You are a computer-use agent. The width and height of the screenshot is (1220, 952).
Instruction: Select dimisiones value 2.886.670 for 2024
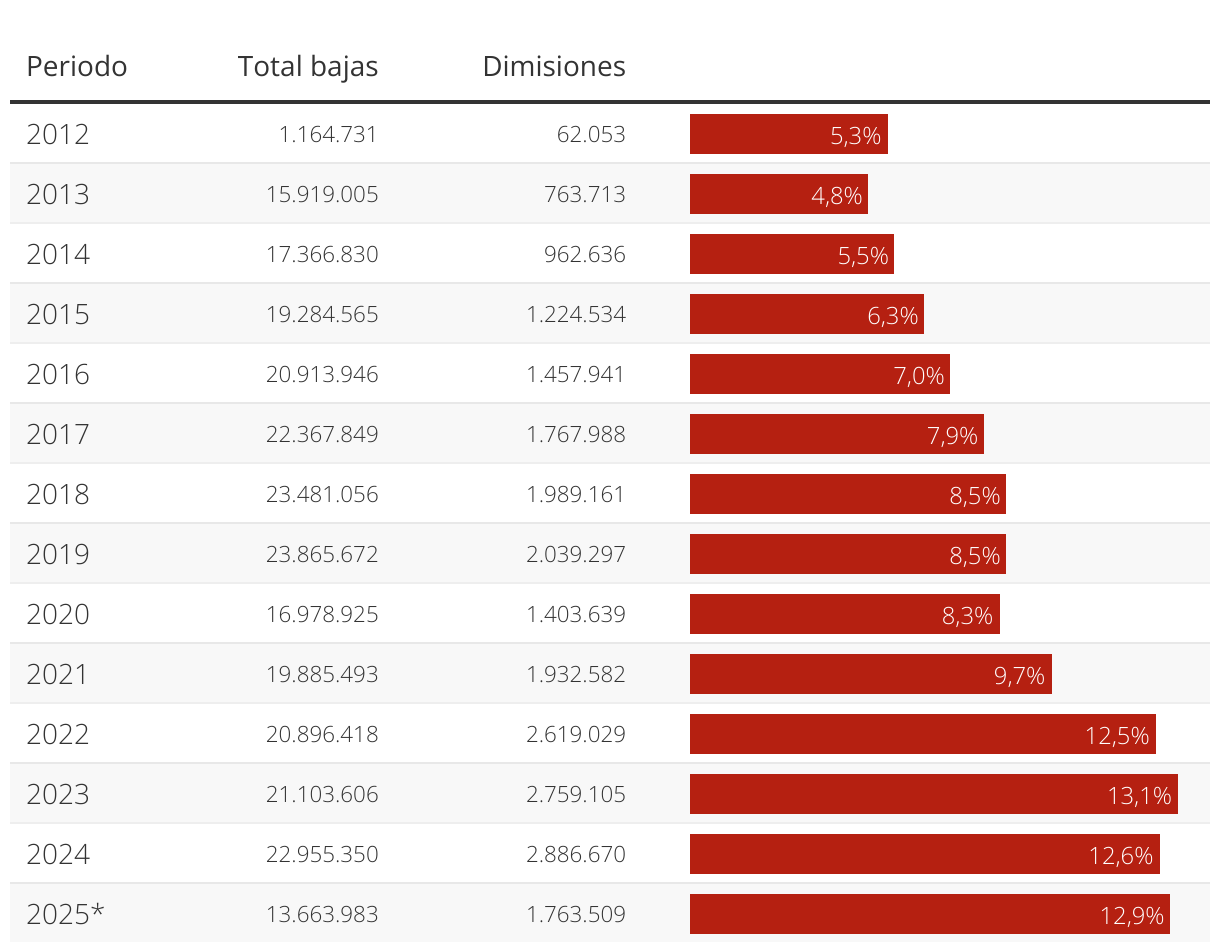tap(576, 855)
